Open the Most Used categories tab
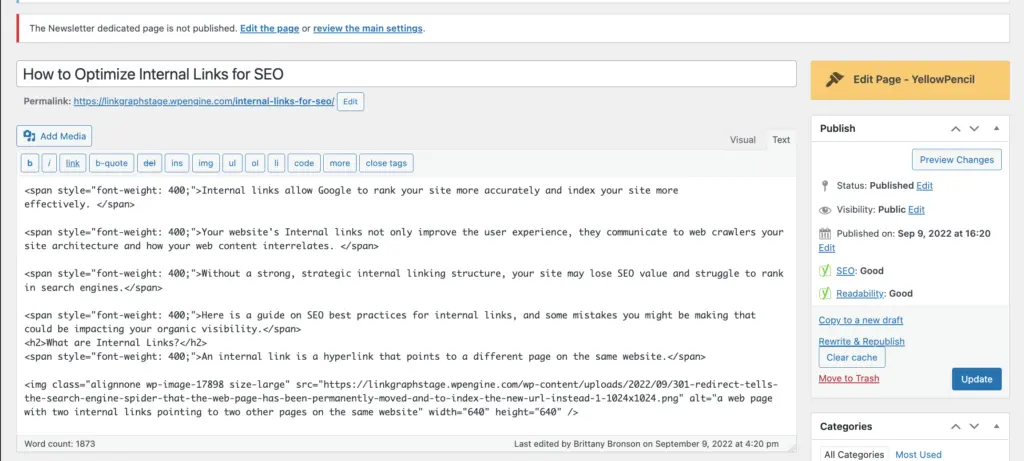The height and width of the screenshot is (461, 1024). pos(918,454)
